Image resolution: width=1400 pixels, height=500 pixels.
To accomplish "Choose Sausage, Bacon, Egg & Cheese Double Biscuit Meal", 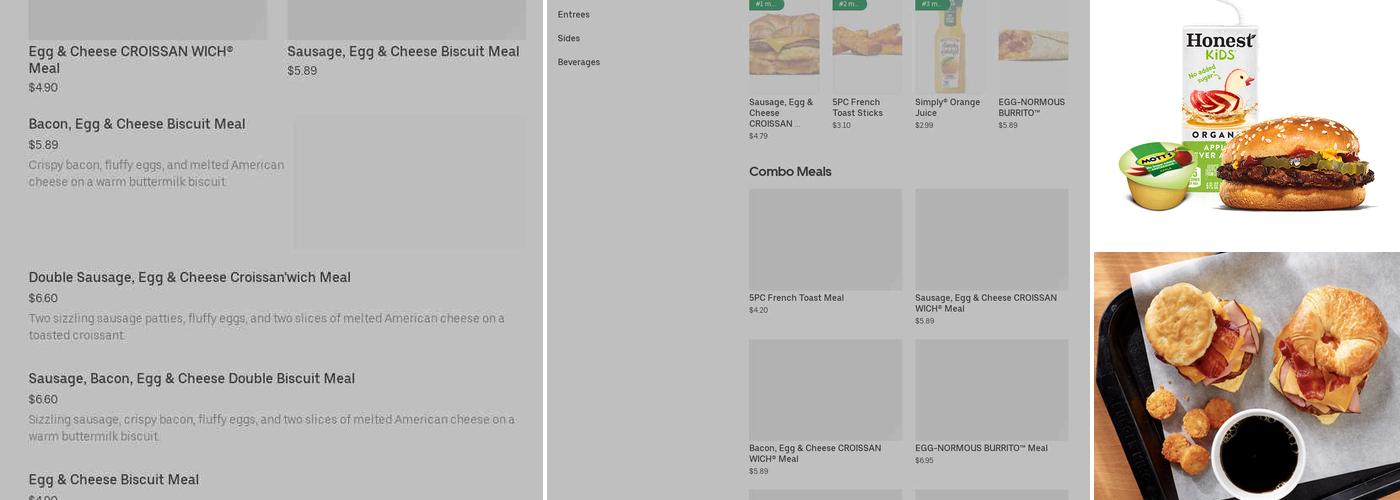I will tap(277, 407).
